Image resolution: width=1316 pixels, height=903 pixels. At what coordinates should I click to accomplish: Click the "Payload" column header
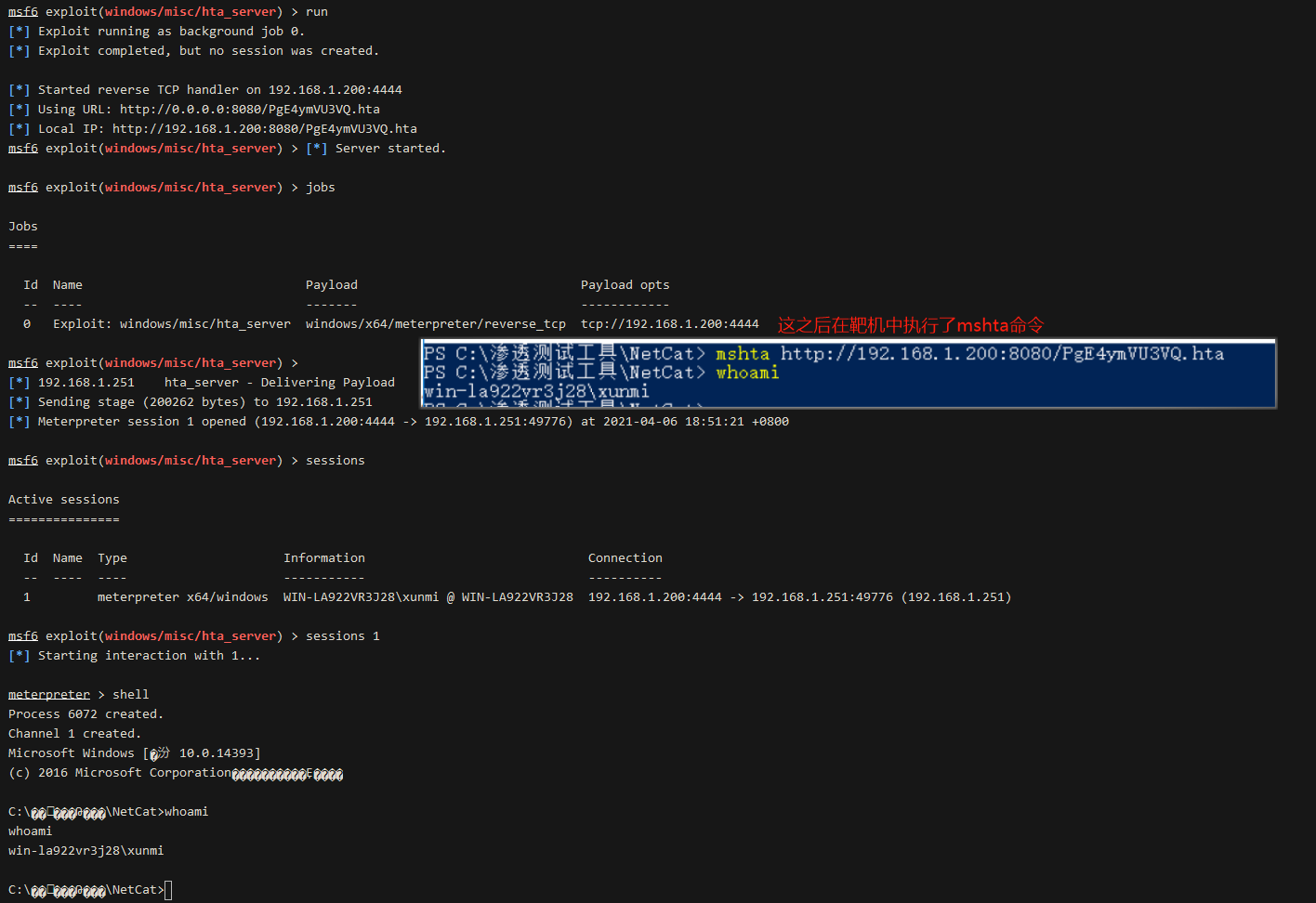point(332,285)
